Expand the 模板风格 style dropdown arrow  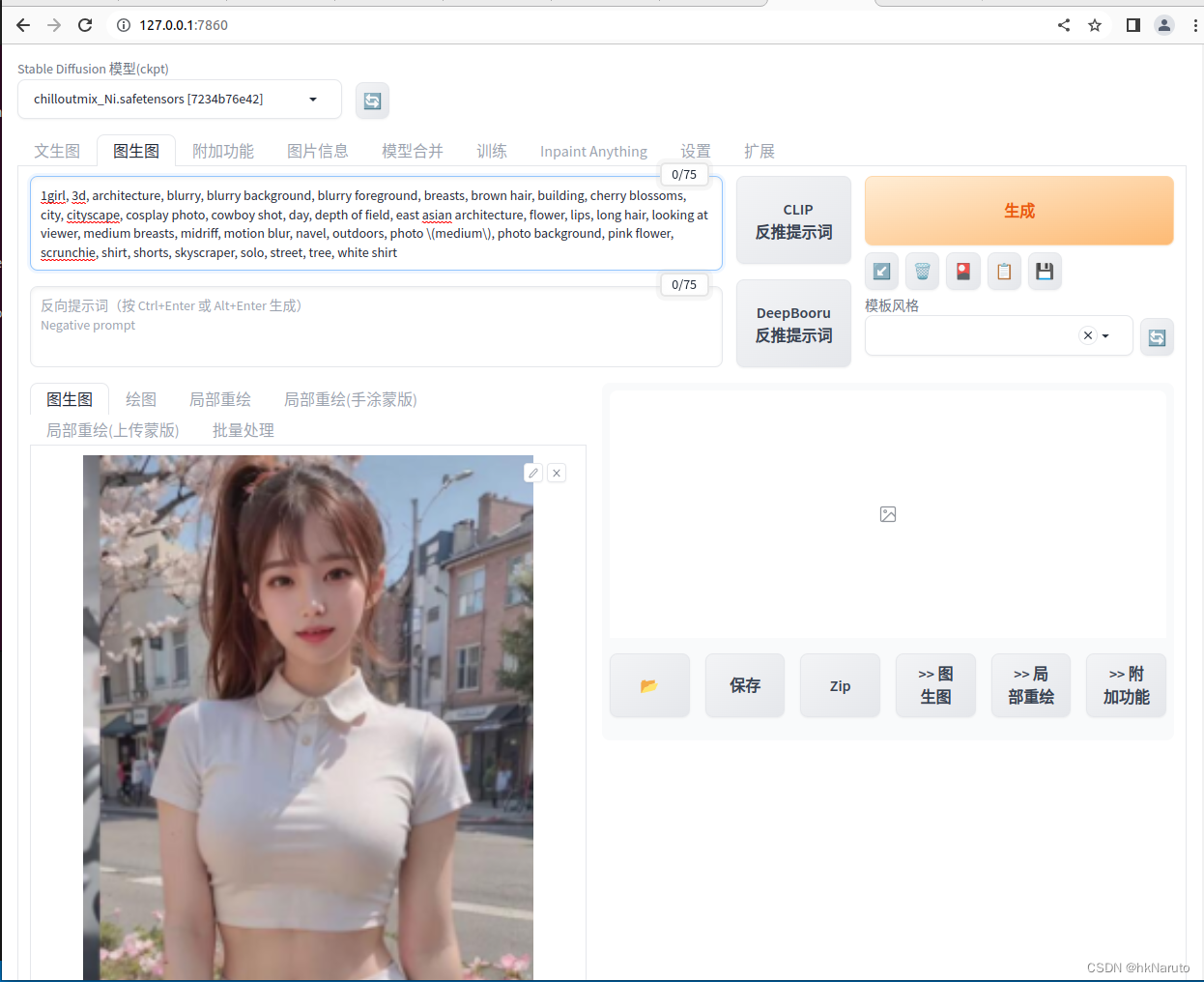point(1104,334)
